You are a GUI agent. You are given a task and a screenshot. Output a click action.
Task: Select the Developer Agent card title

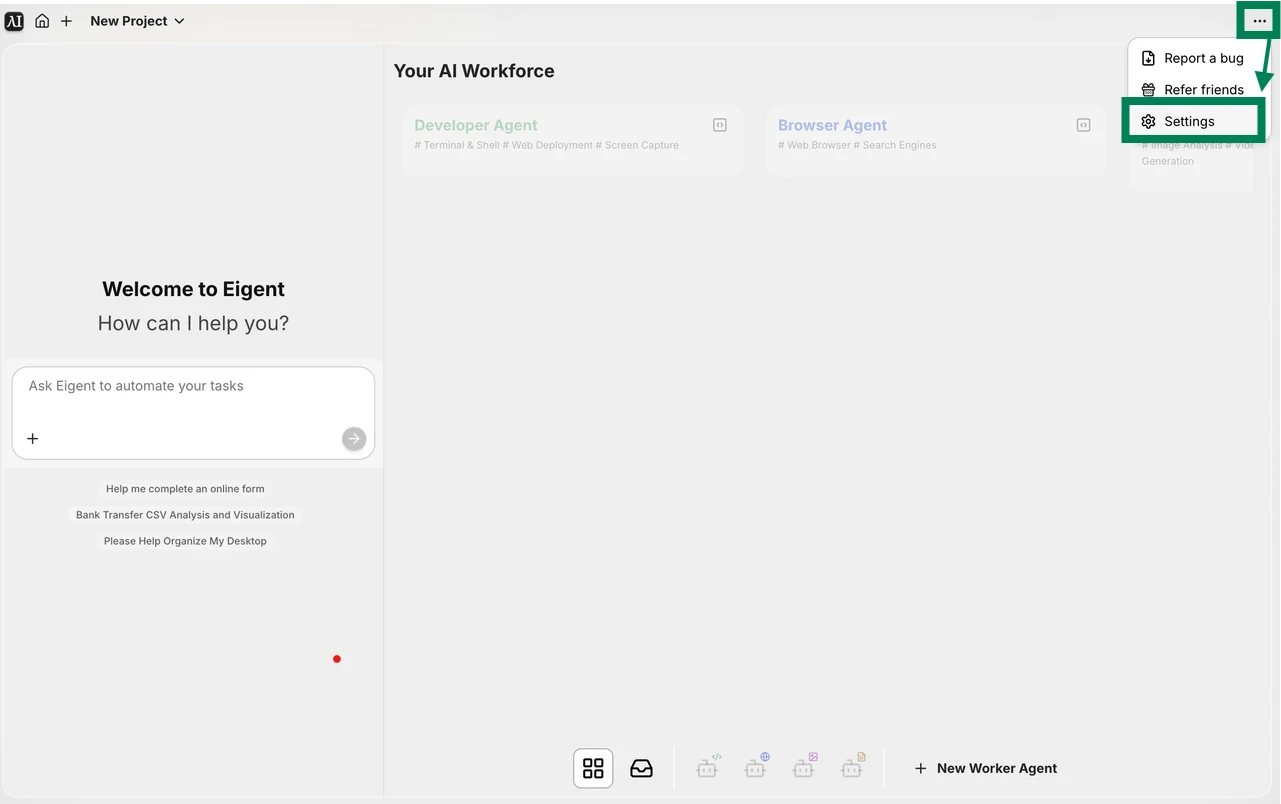[x=476, y=125]
